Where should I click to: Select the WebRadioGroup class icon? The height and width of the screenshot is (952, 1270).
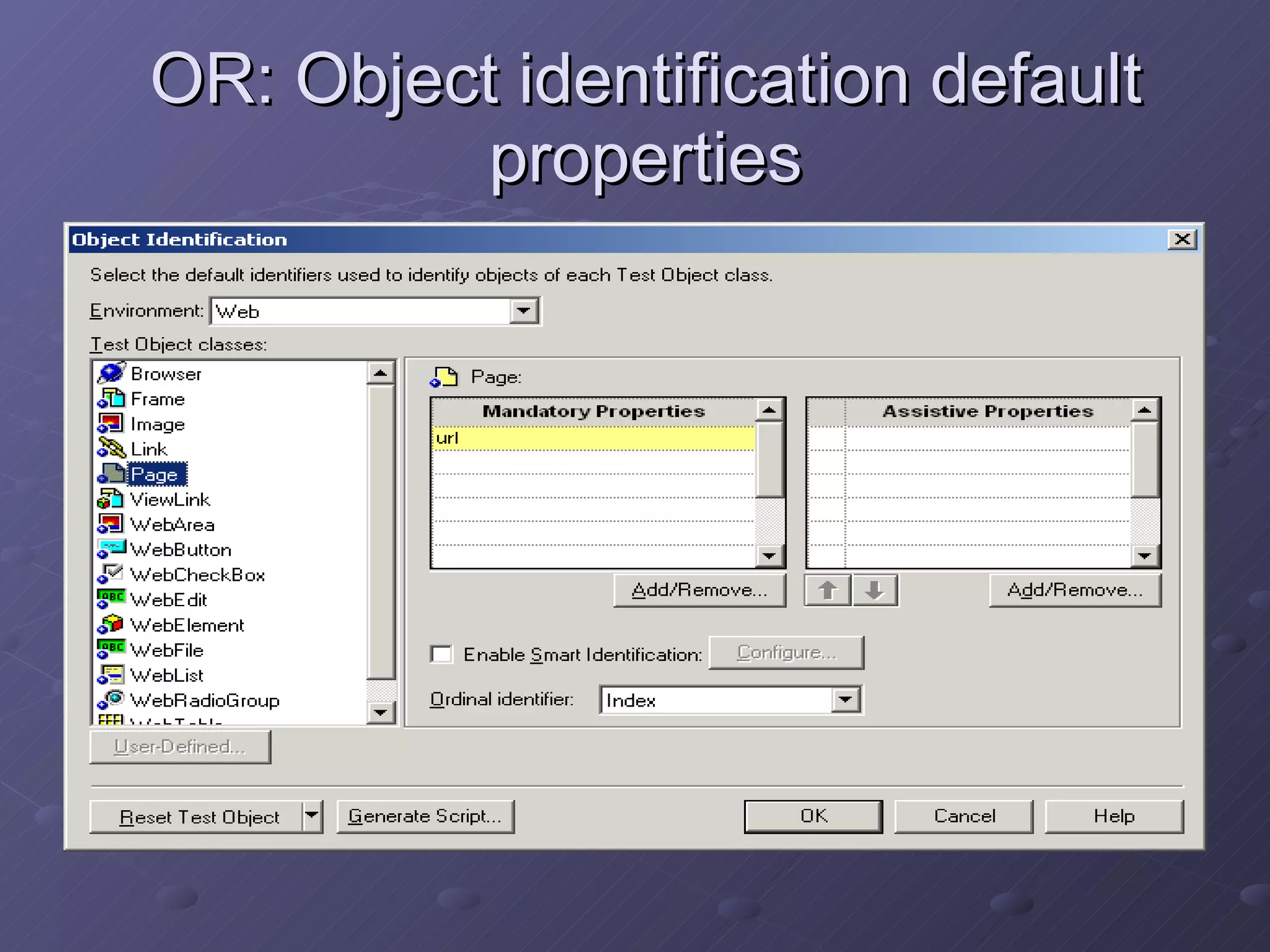tap(112, 700)
